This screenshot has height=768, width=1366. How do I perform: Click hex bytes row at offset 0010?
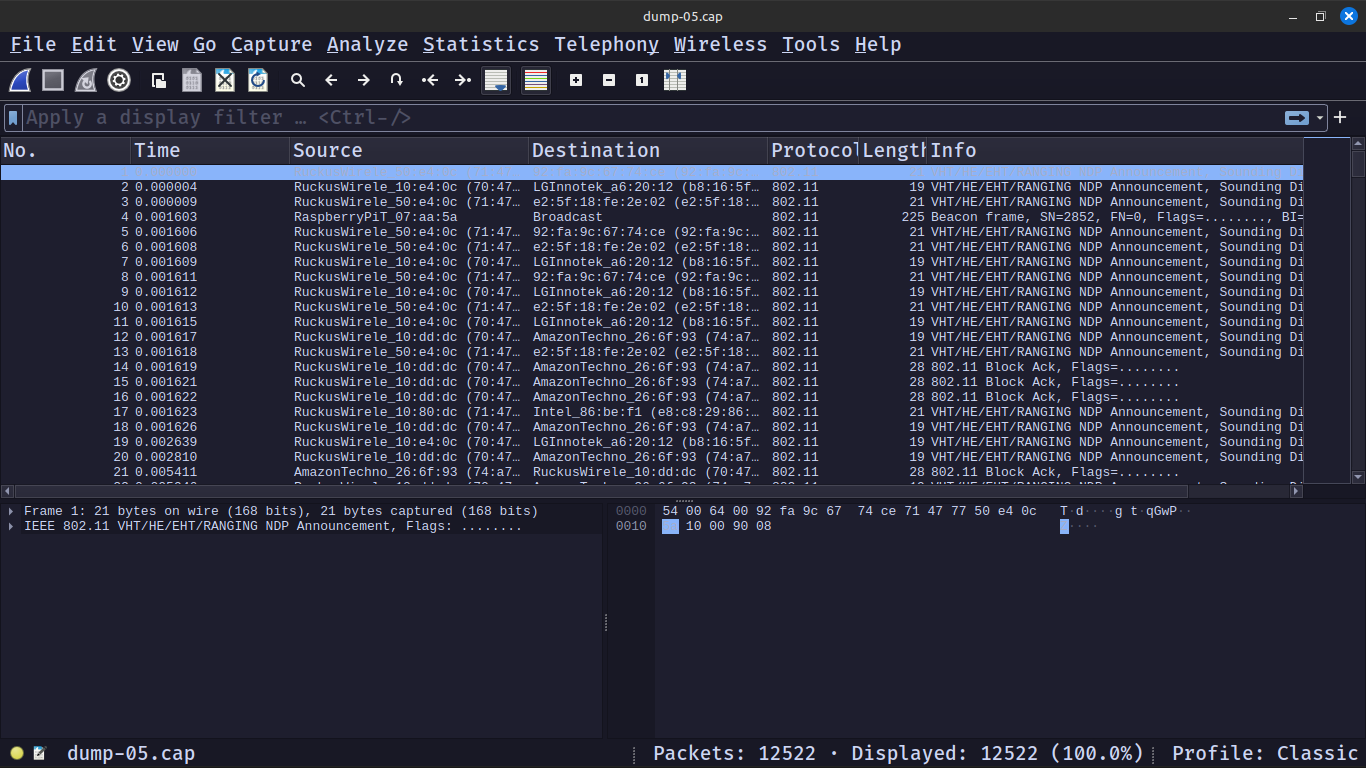[717, 526]
